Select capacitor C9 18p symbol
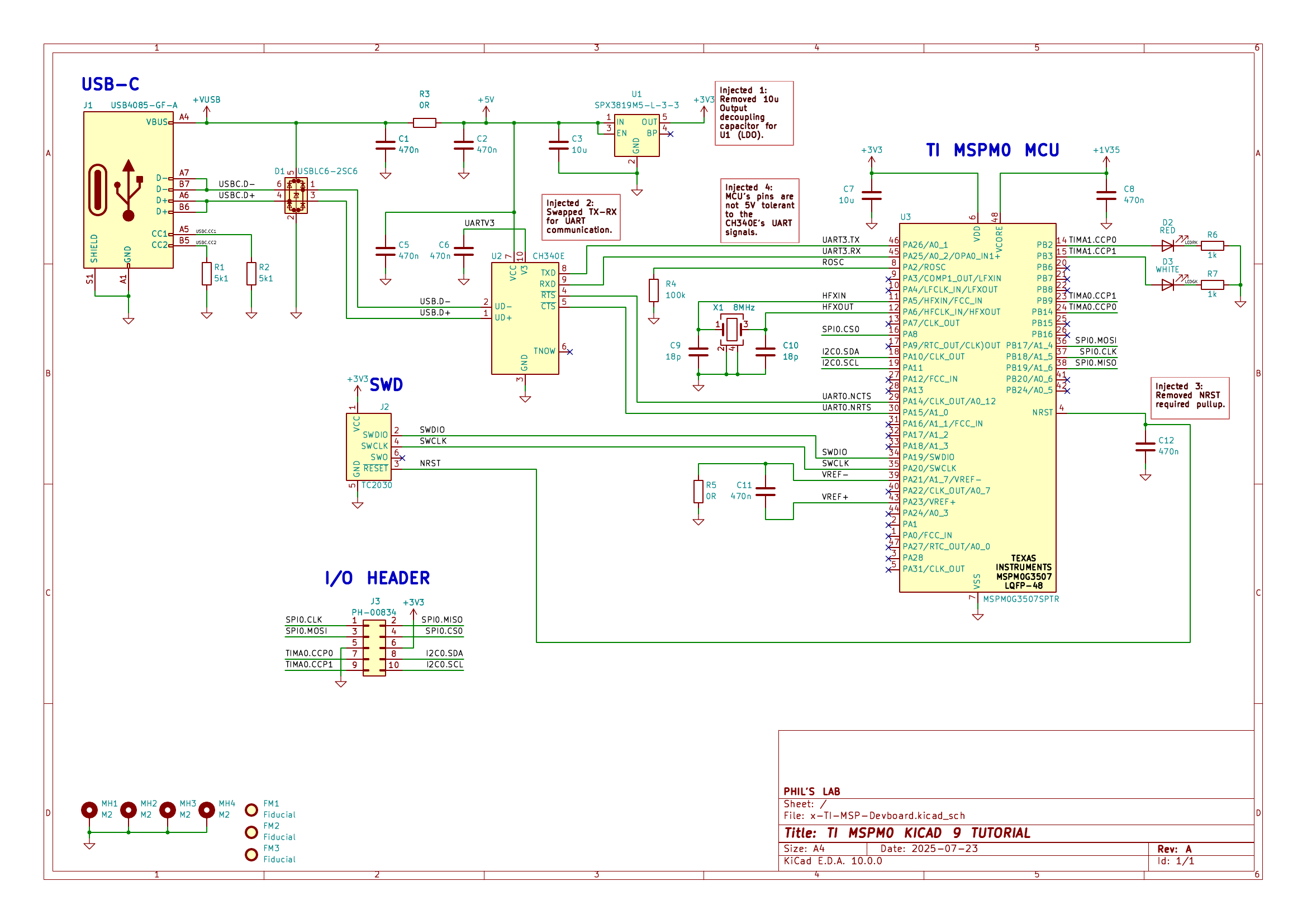The image size is (1307, 924). click(698, 351)
